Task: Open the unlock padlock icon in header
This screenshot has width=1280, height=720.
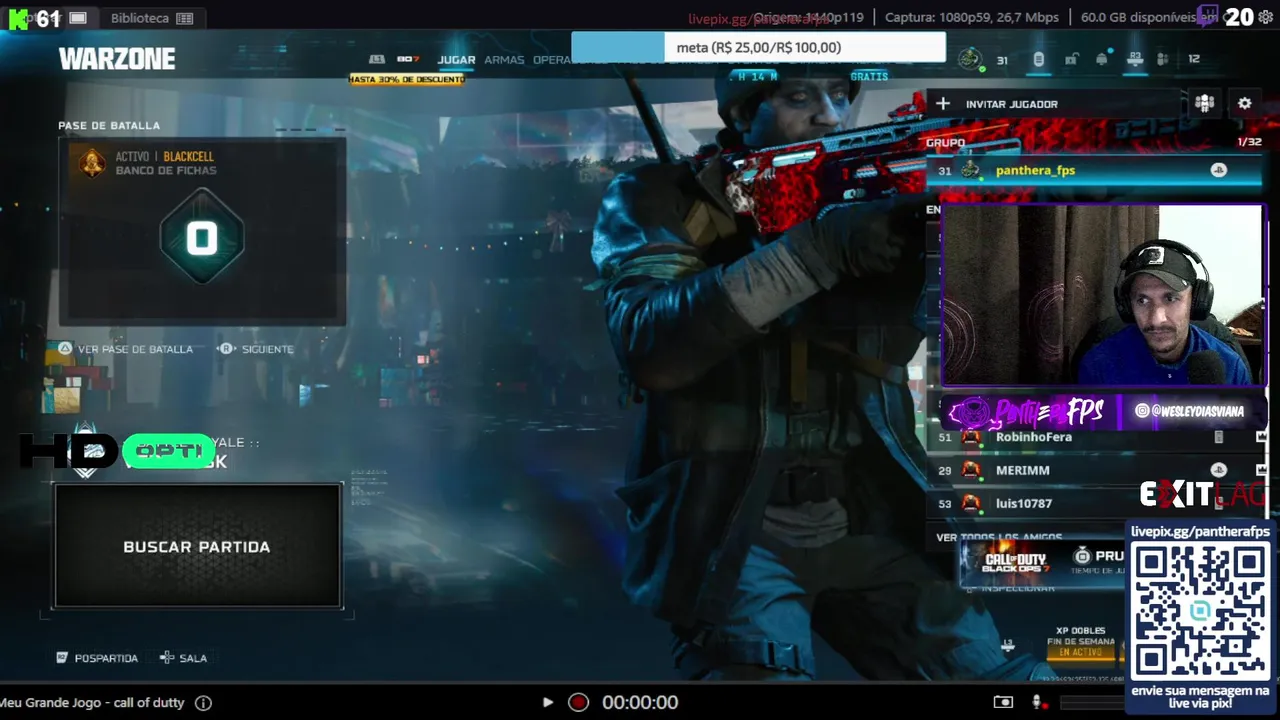Action: coord(1071,60)
